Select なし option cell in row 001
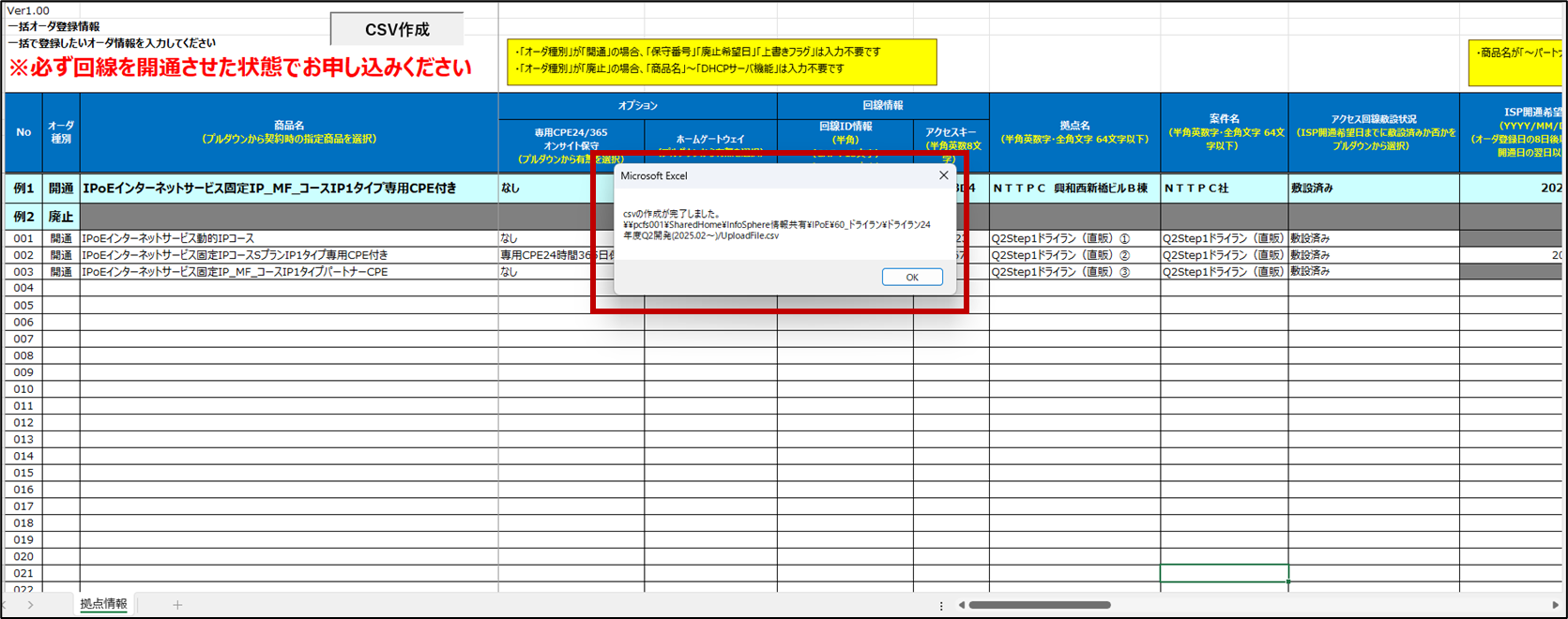This screenshot has width=1568, height=619. click(556, 238)
